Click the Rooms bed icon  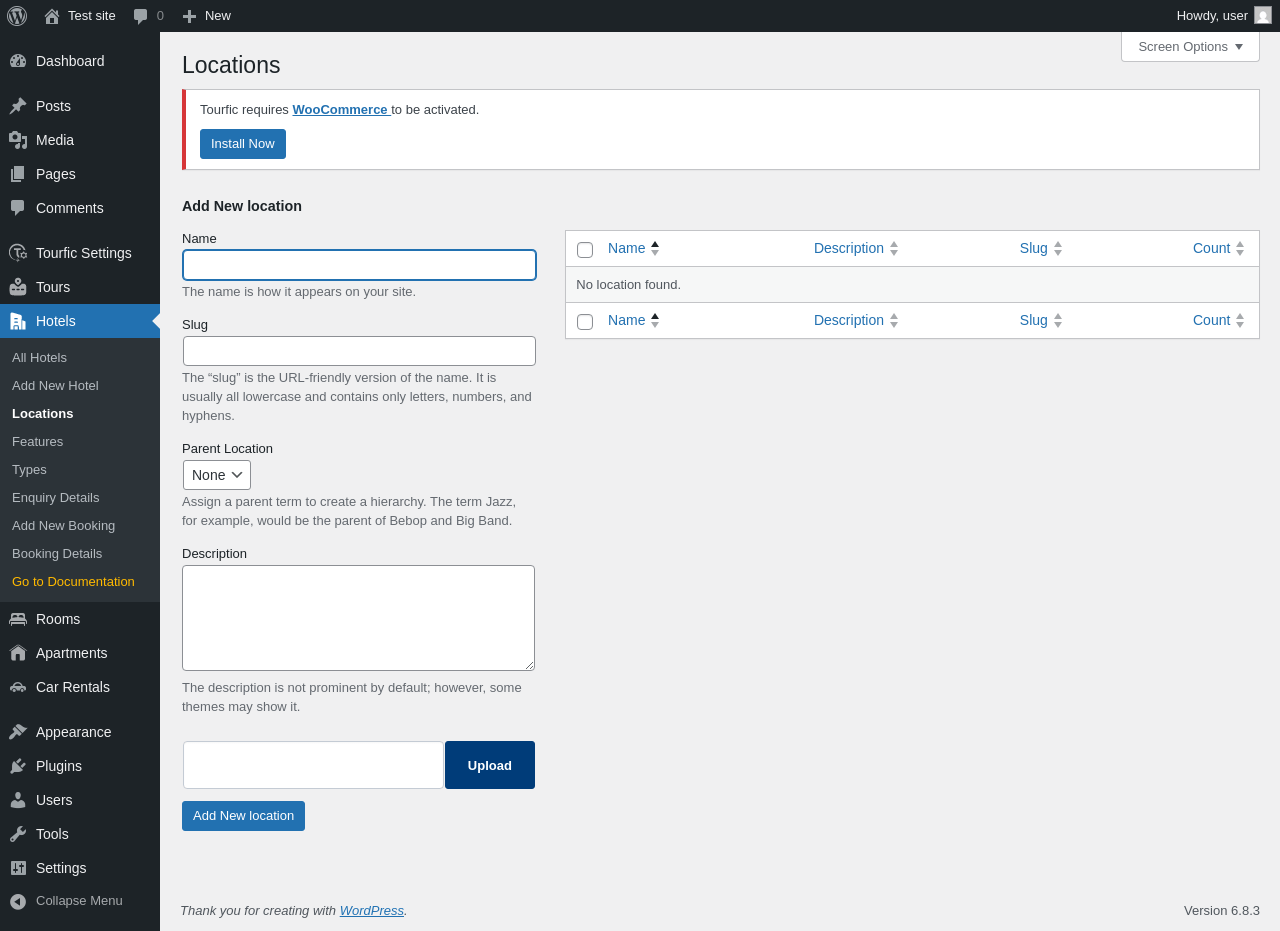[18, 619]
